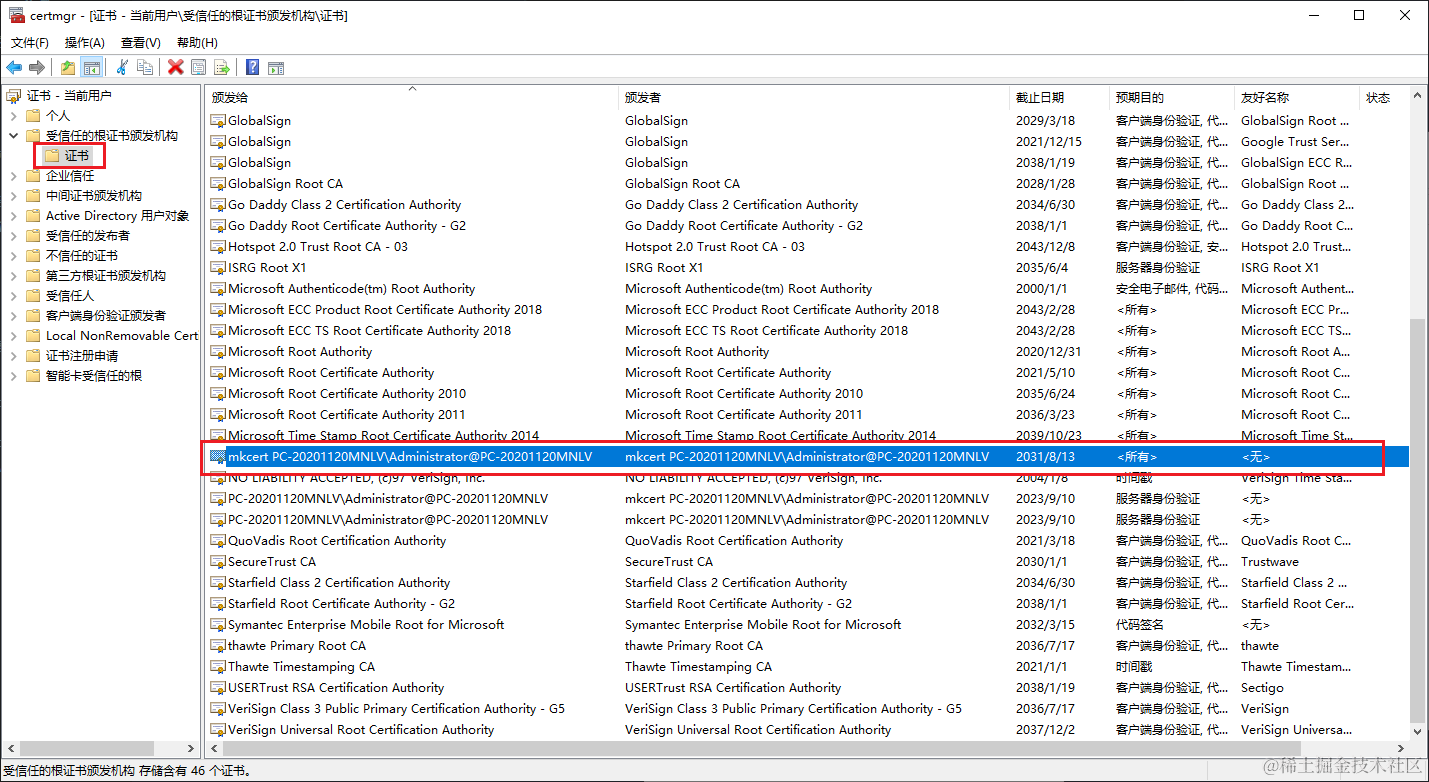Sort by the 截止日期 column header
Viewport: 1429px width, 782px height.
(x=1059, y=98)
